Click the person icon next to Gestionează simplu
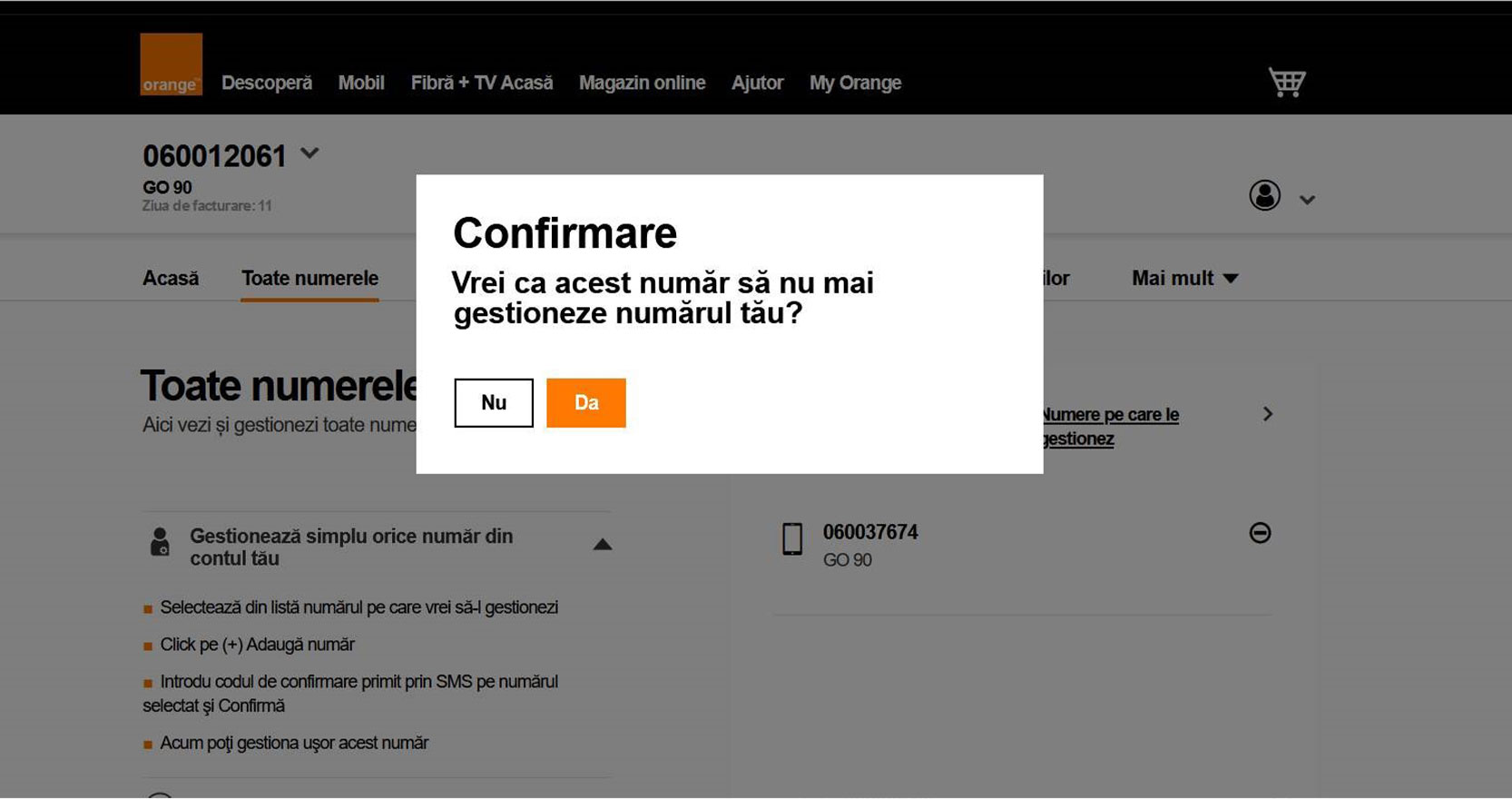Image resolution: width=1512 pixels, height=799 pixels. click(160, 542)
